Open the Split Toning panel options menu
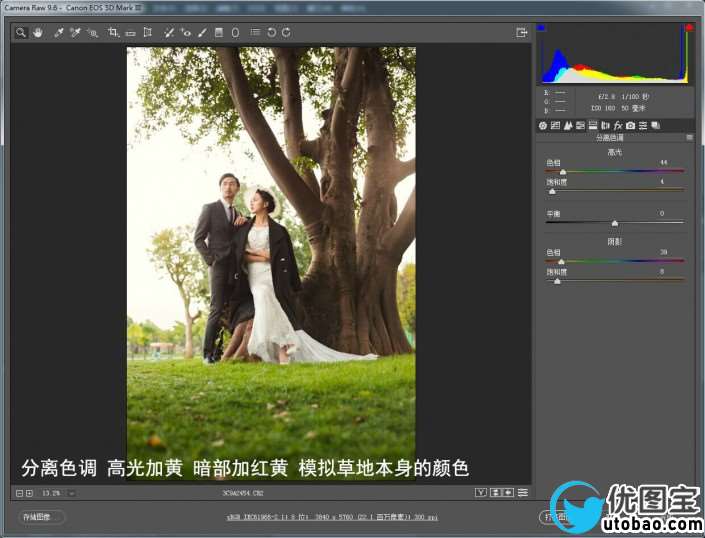Viewport: 705px width, 538px height. click(690, 137)
